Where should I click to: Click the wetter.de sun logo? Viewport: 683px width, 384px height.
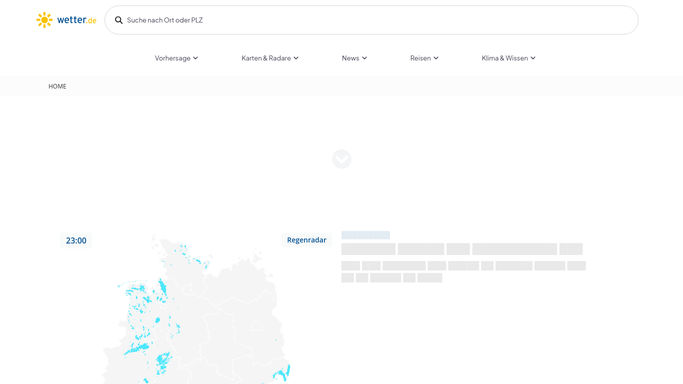pos(44,20)
